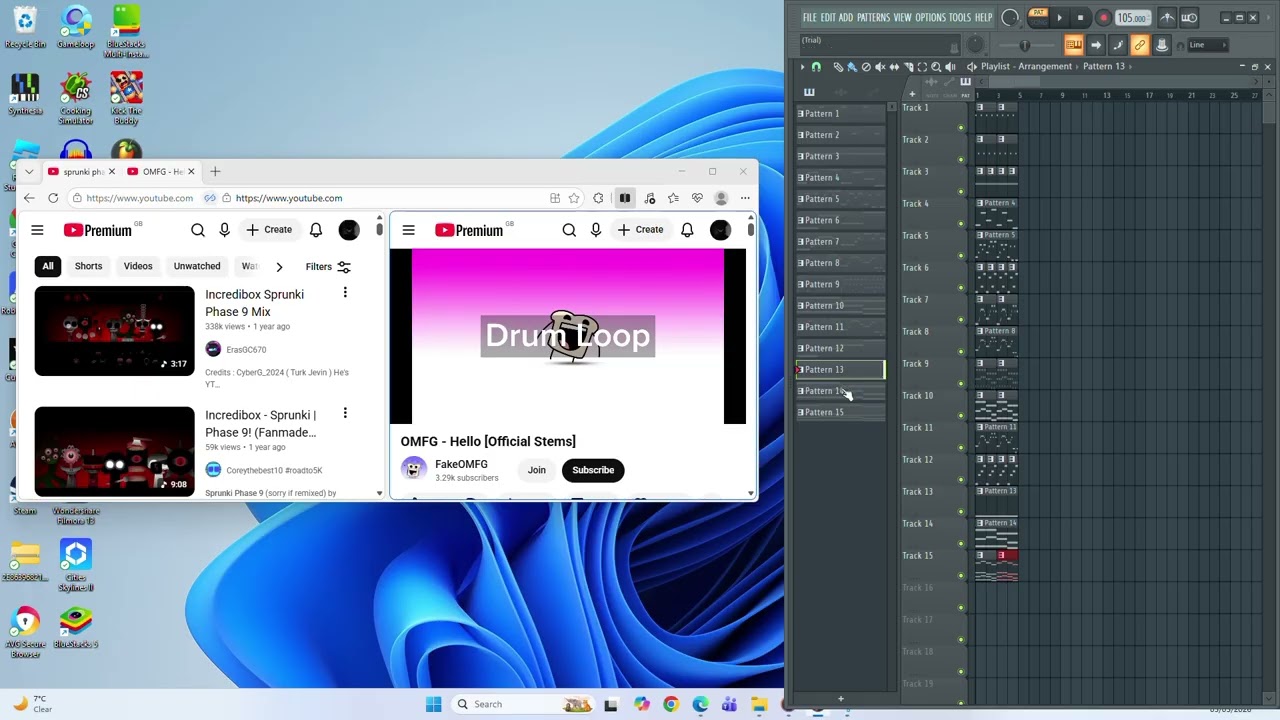Screen dimensions: 1280x720
Task: Toggle Edge split screen button
Action: (625, 198)
